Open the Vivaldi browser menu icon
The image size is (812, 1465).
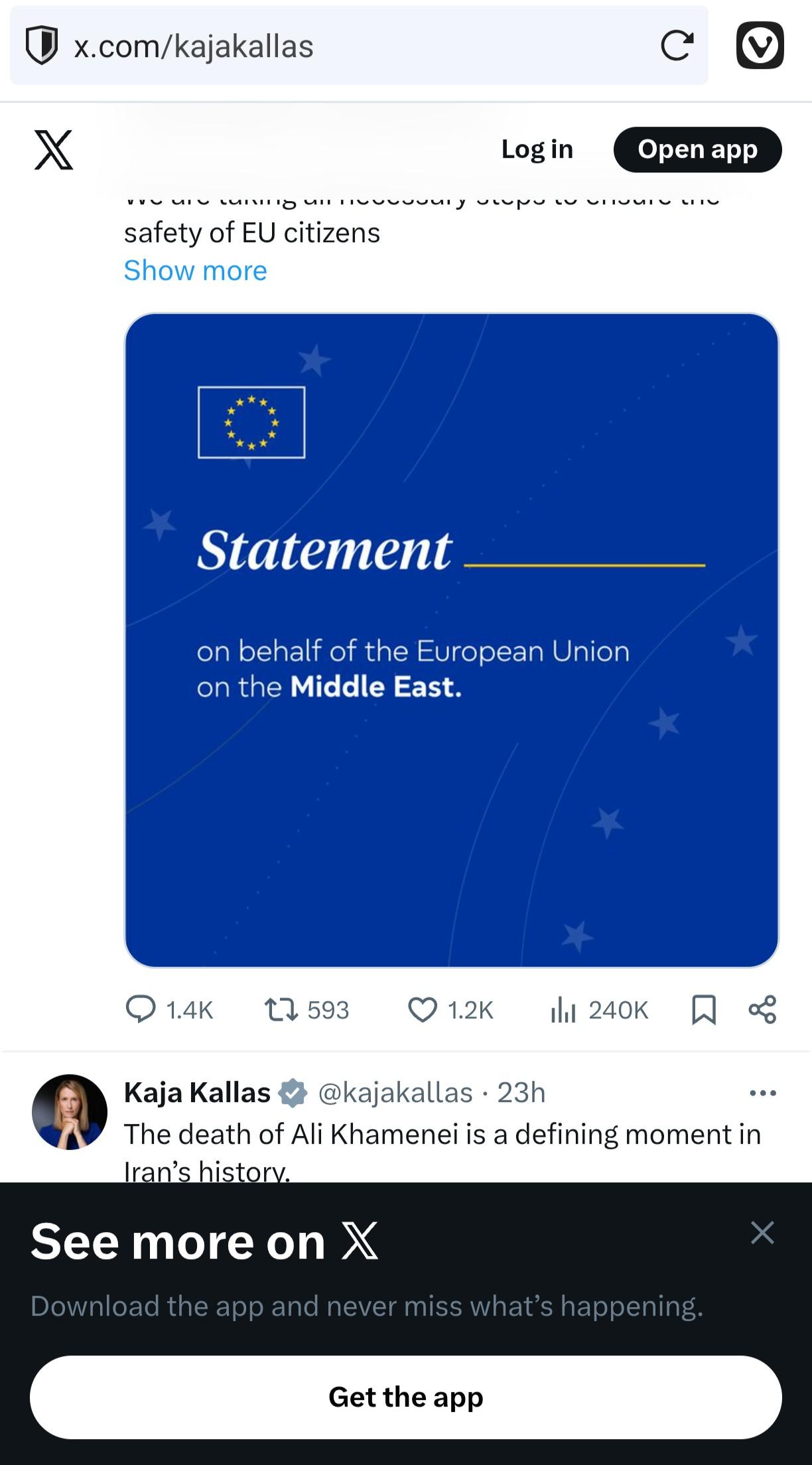[x=760, y=46]
